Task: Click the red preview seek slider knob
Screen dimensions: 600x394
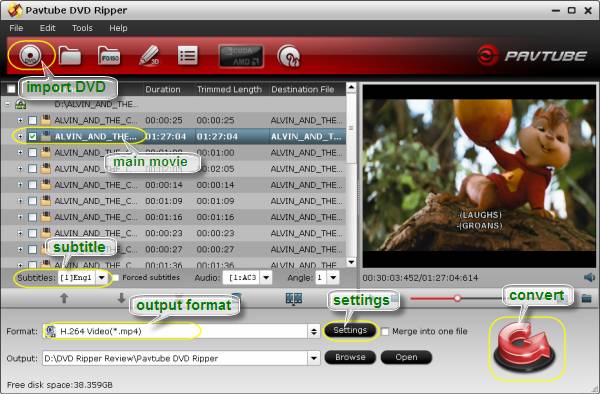Action: pyautogui.click(x=457, y=298)
